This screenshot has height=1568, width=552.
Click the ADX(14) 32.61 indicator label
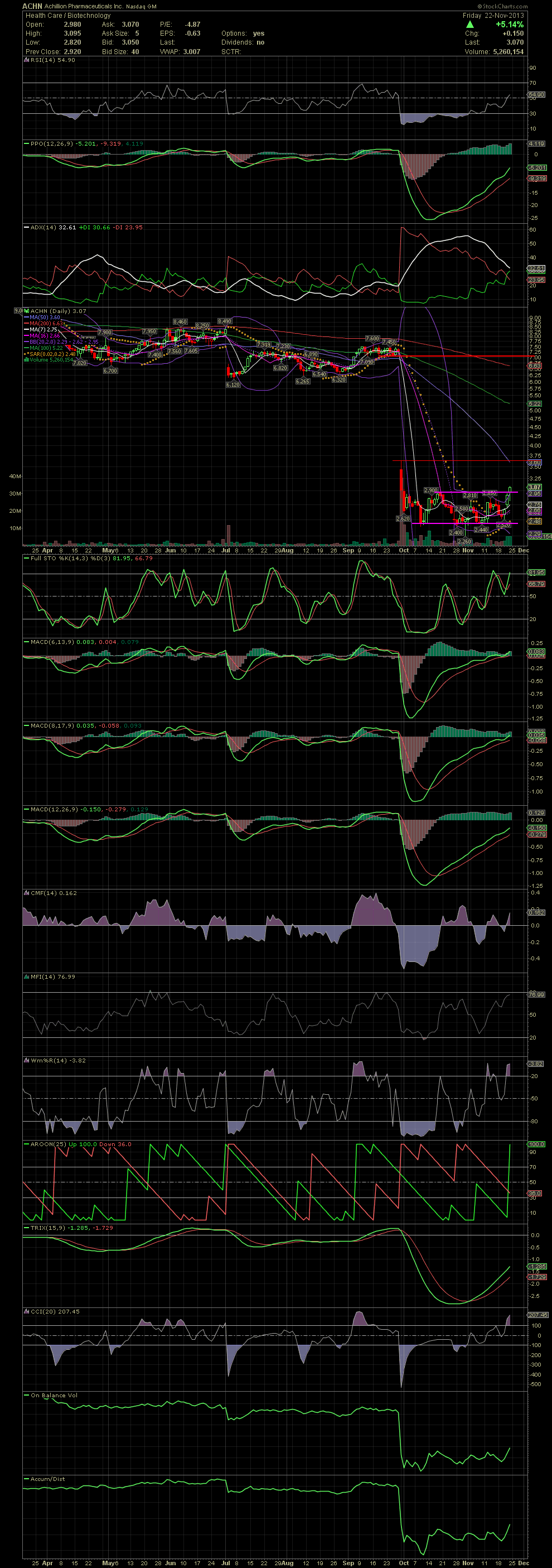(x=53, y=227)
